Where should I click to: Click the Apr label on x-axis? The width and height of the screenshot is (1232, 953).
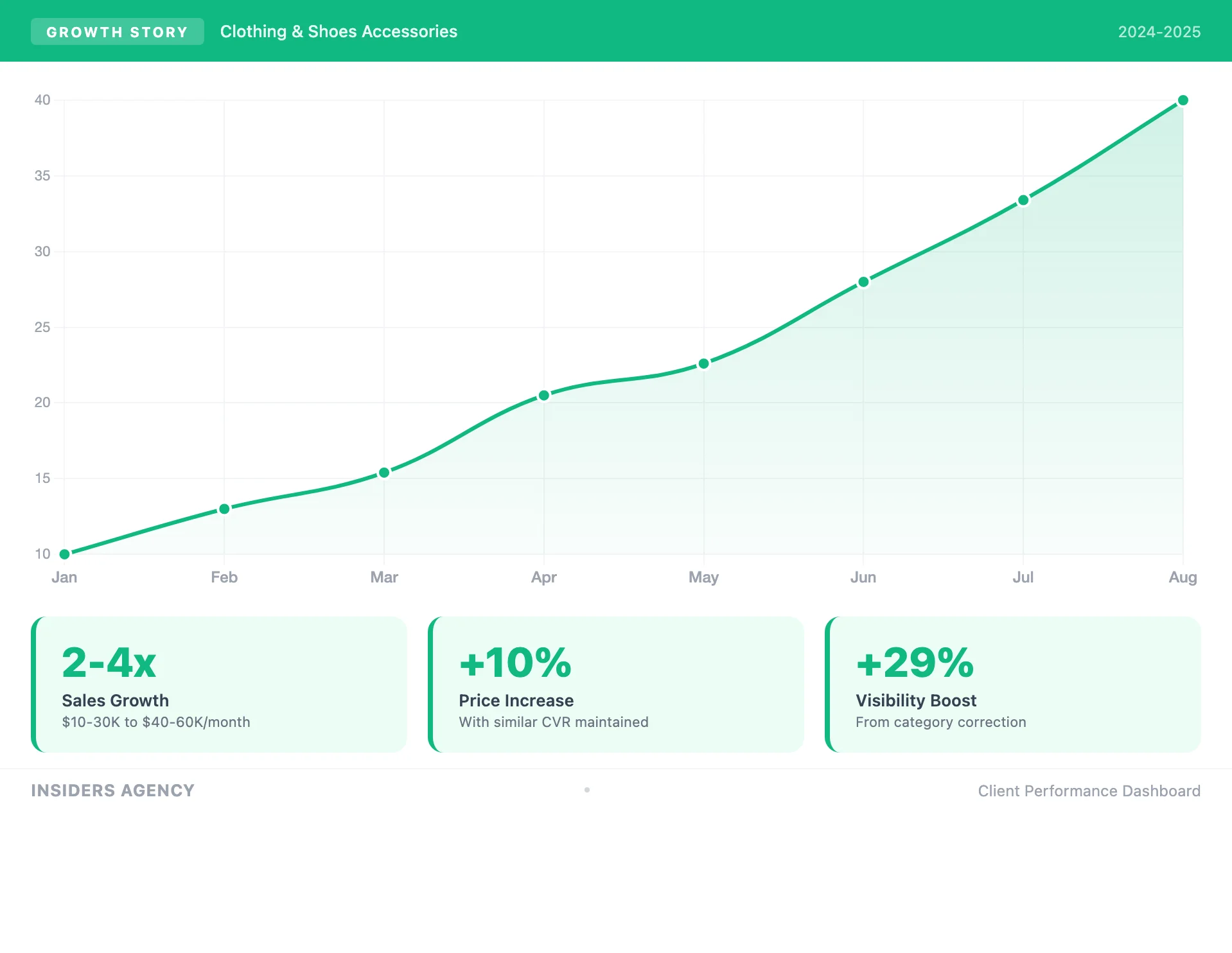[543, 577]
